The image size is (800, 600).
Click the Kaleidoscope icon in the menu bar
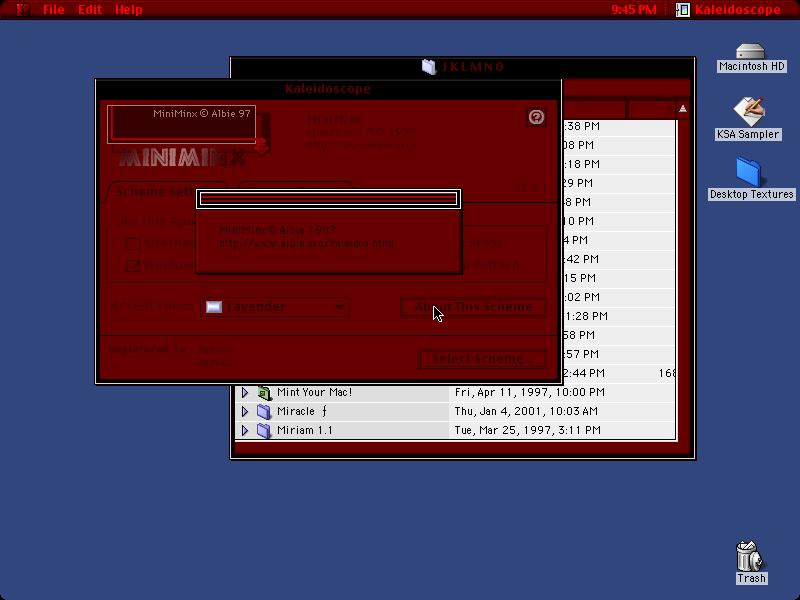coord(683,10)
